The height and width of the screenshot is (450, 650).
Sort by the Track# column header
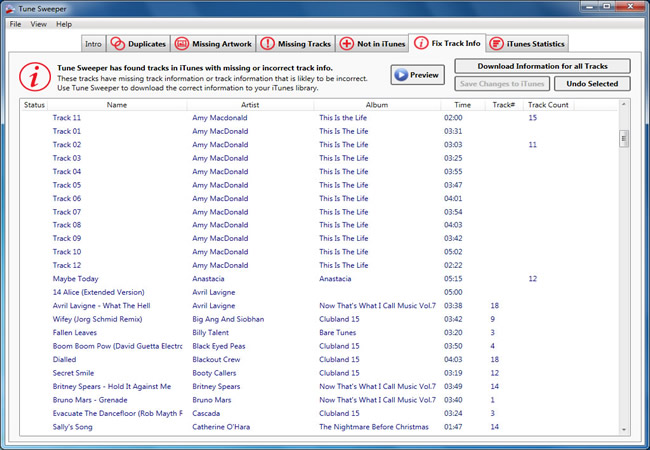[504, 105]
